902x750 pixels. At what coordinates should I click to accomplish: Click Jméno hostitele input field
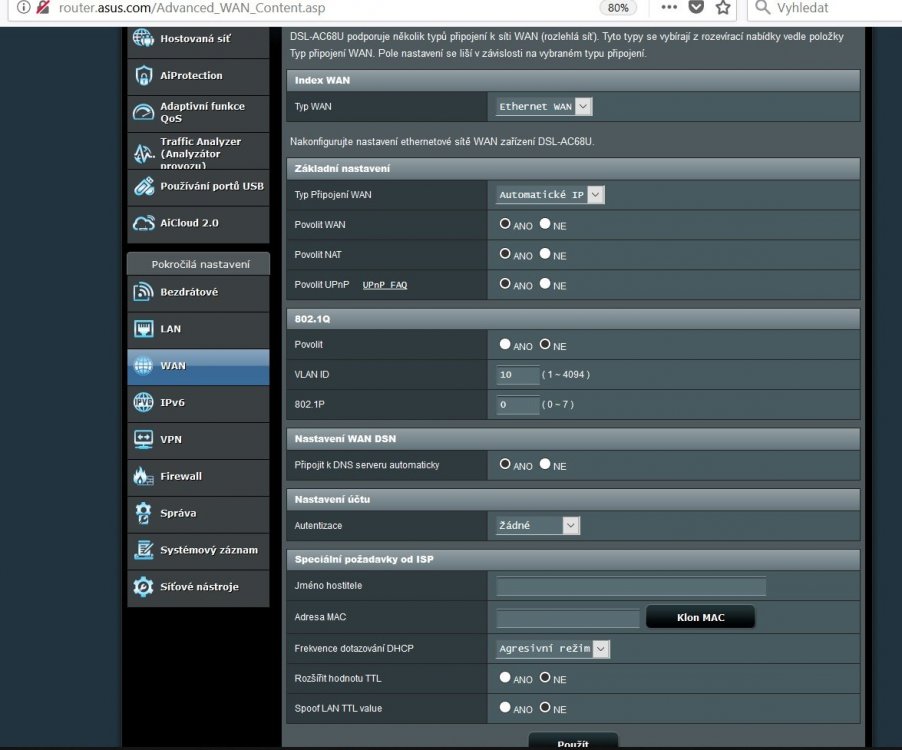[x=631, y=586]
